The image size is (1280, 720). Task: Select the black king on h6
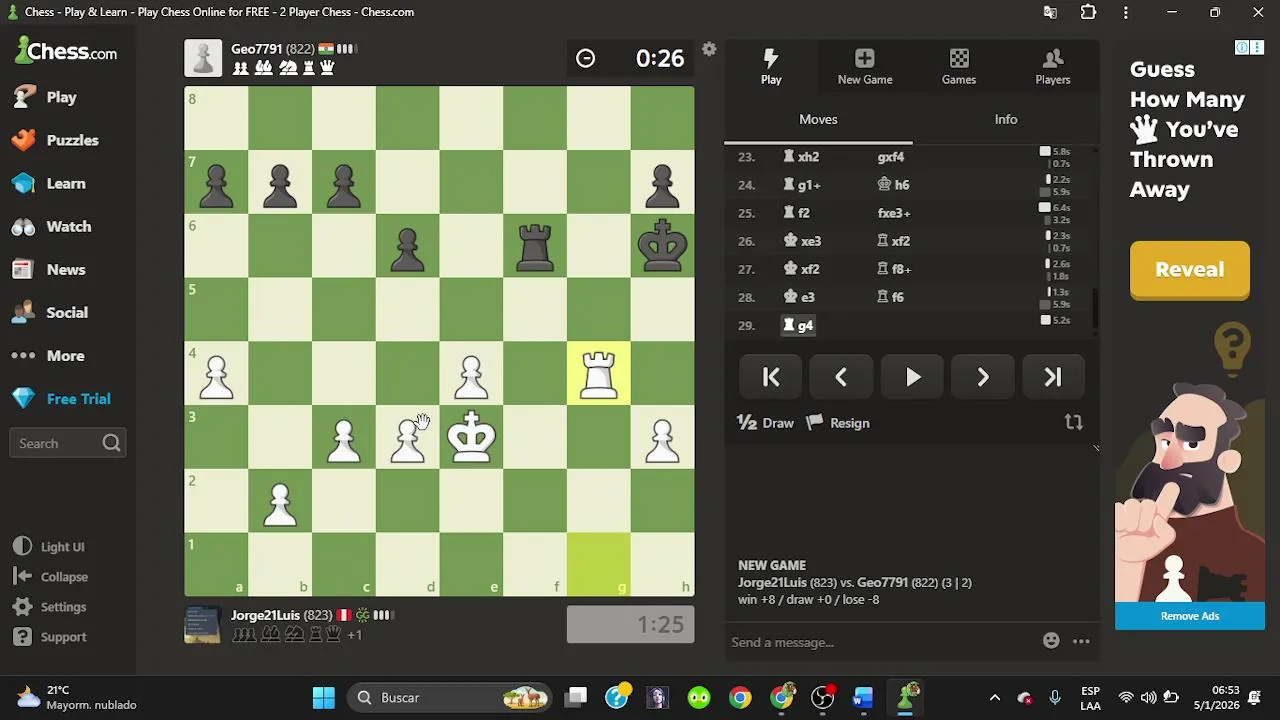[662, 246]
